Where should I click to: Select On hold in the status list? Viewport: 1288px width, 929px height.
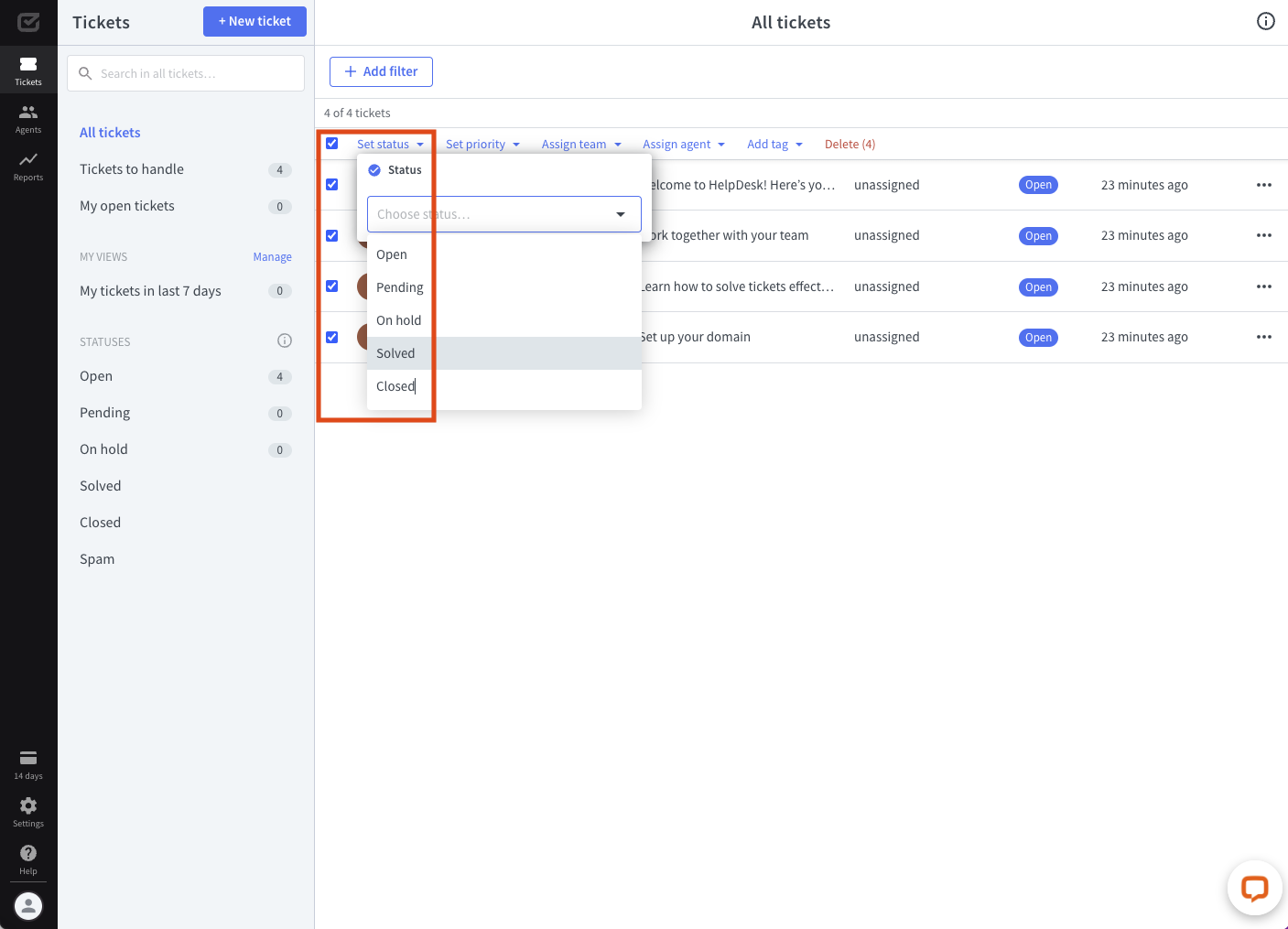point(504,320)
